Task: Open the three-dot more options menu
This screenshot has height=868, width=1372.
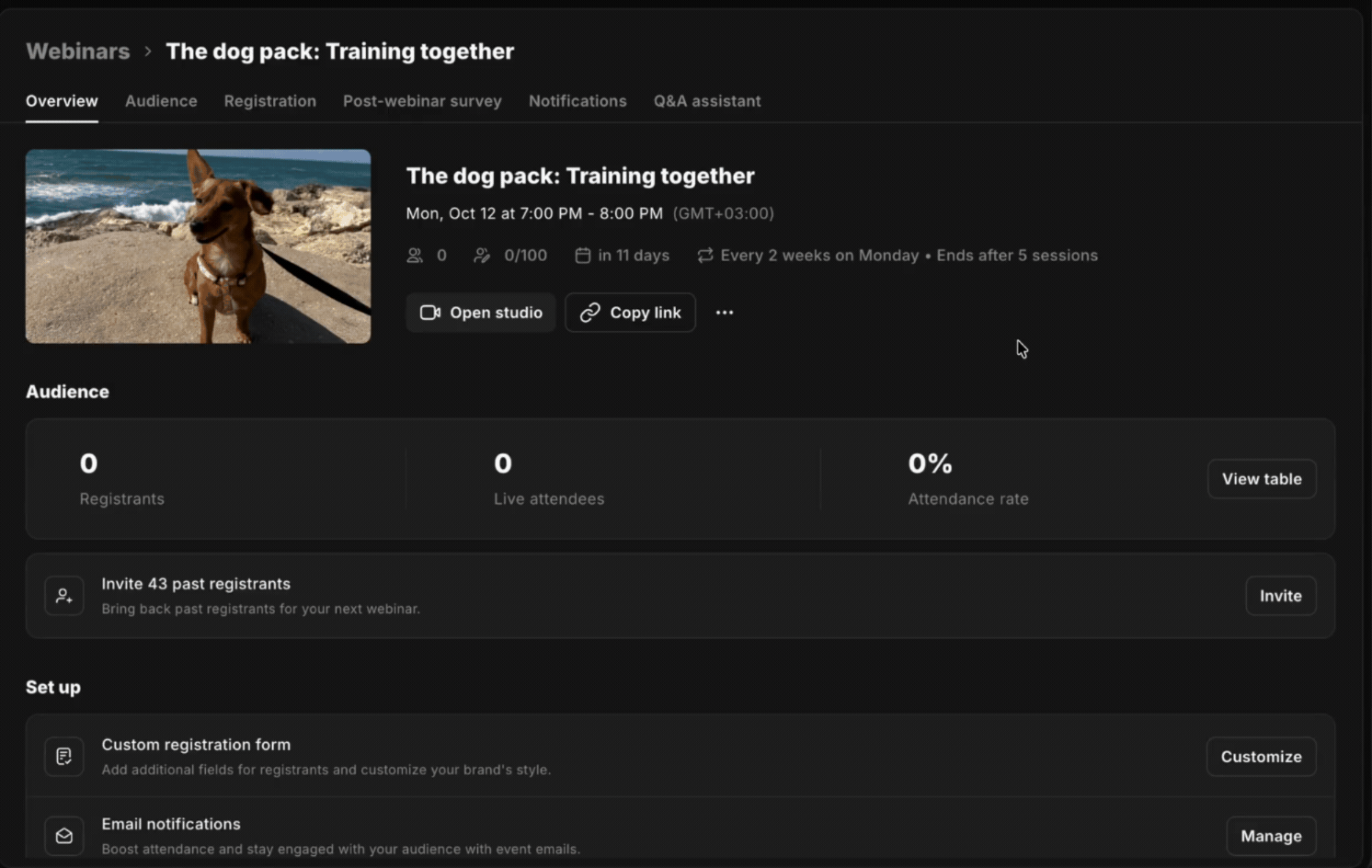Action: click(725, 313)
